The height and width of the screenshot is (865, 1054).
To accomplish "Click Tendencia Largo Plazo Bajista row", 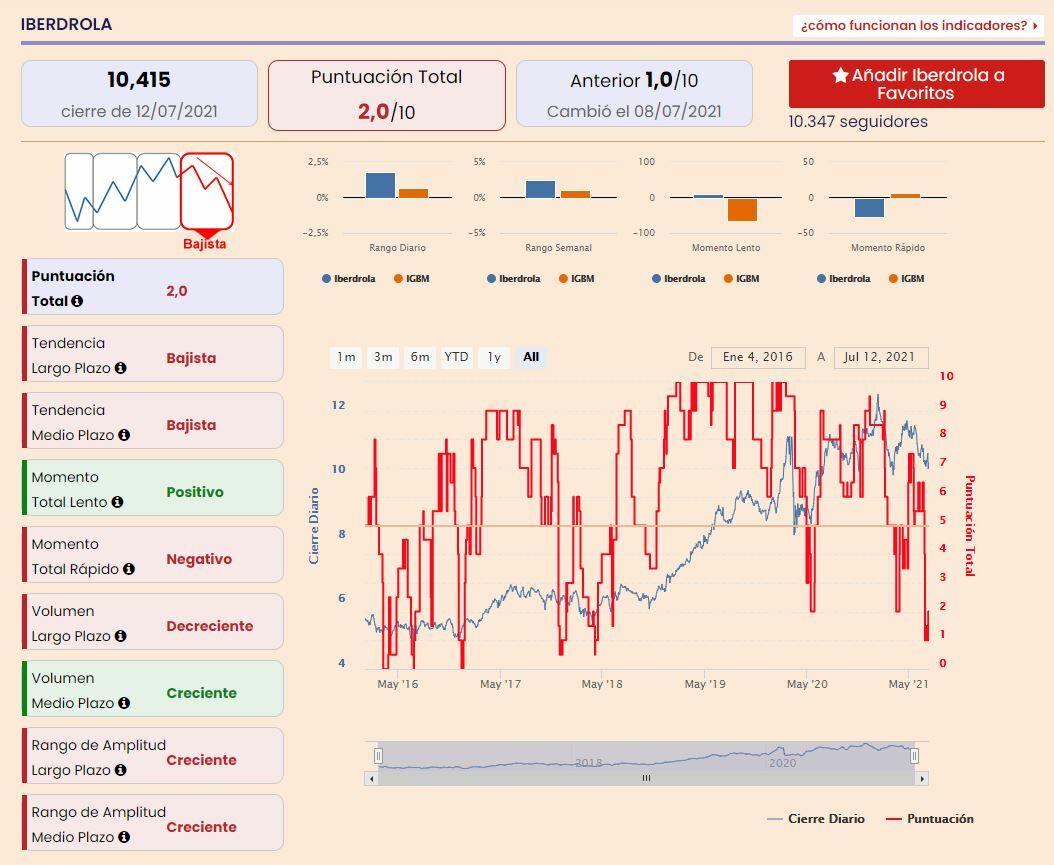I will click(x=153, y=354).
